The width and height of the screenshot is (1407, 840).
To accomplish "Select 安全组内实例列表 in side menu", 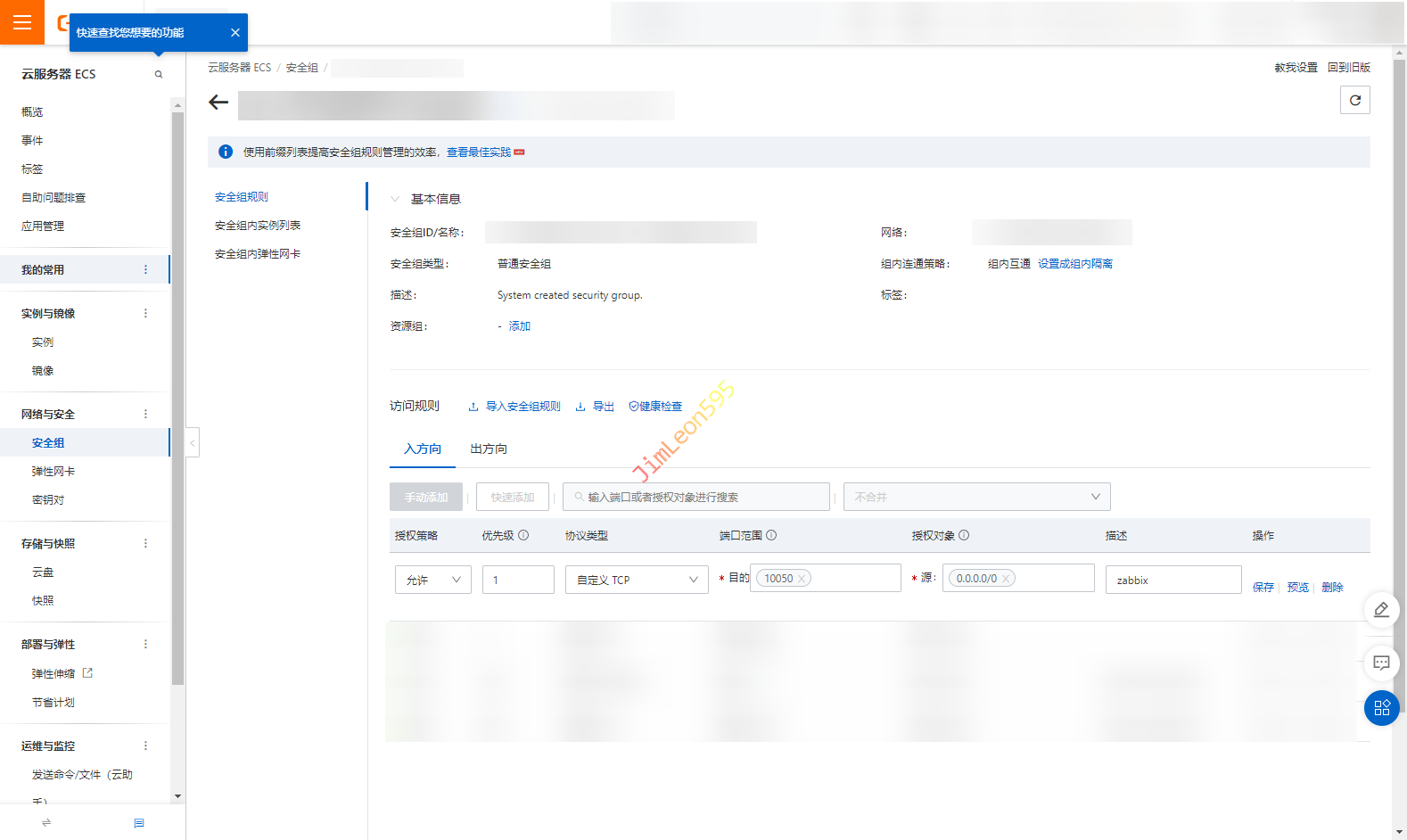I will pyautogui.click(x=258, y=226).
